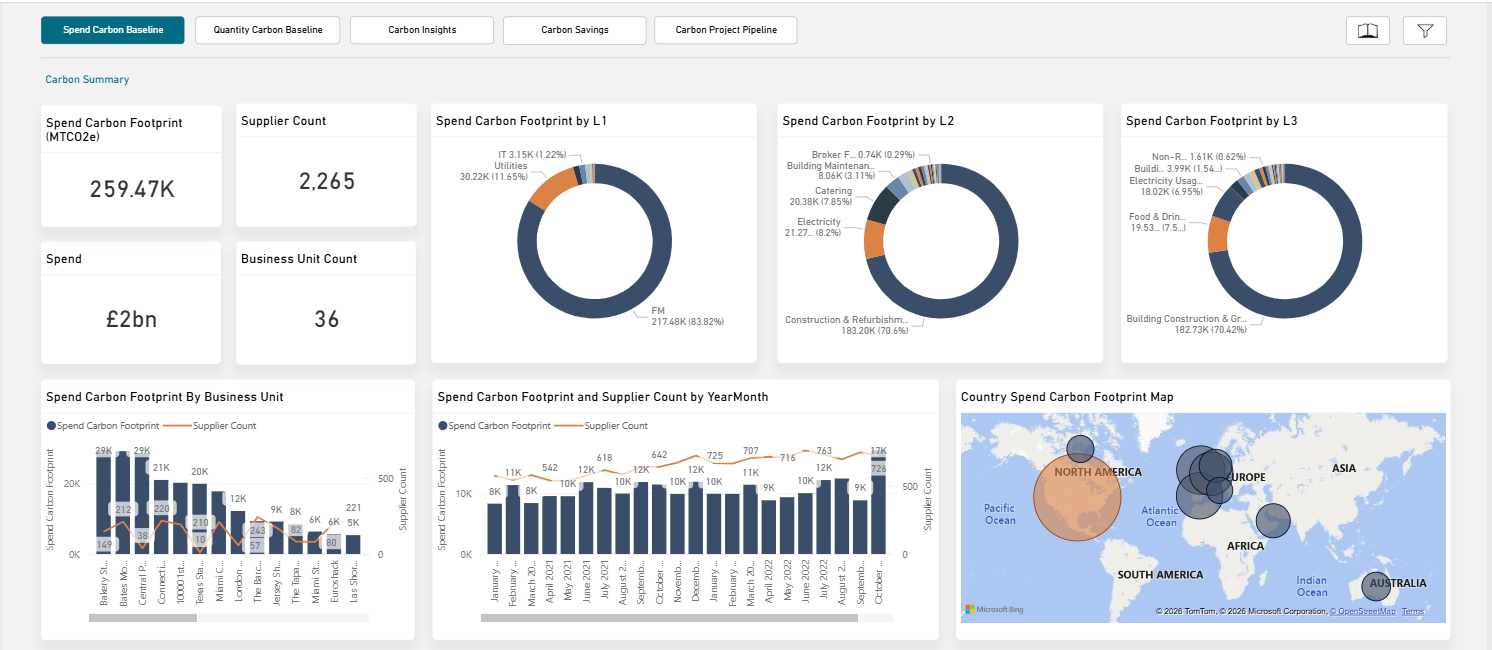Viewport: 1492px width, 650px height.
Task: Click the FM 217.48K (83.82%) data label
Action: pyautogui.click(x=687, y=316)
